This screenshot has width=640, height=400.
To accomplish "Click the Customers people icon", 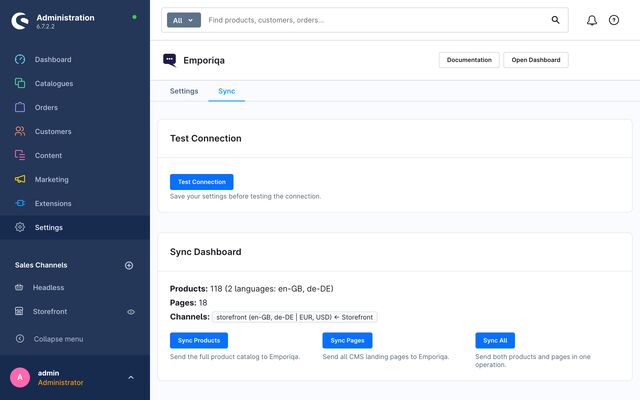I will pyautogui.click(x=20, y=131).
